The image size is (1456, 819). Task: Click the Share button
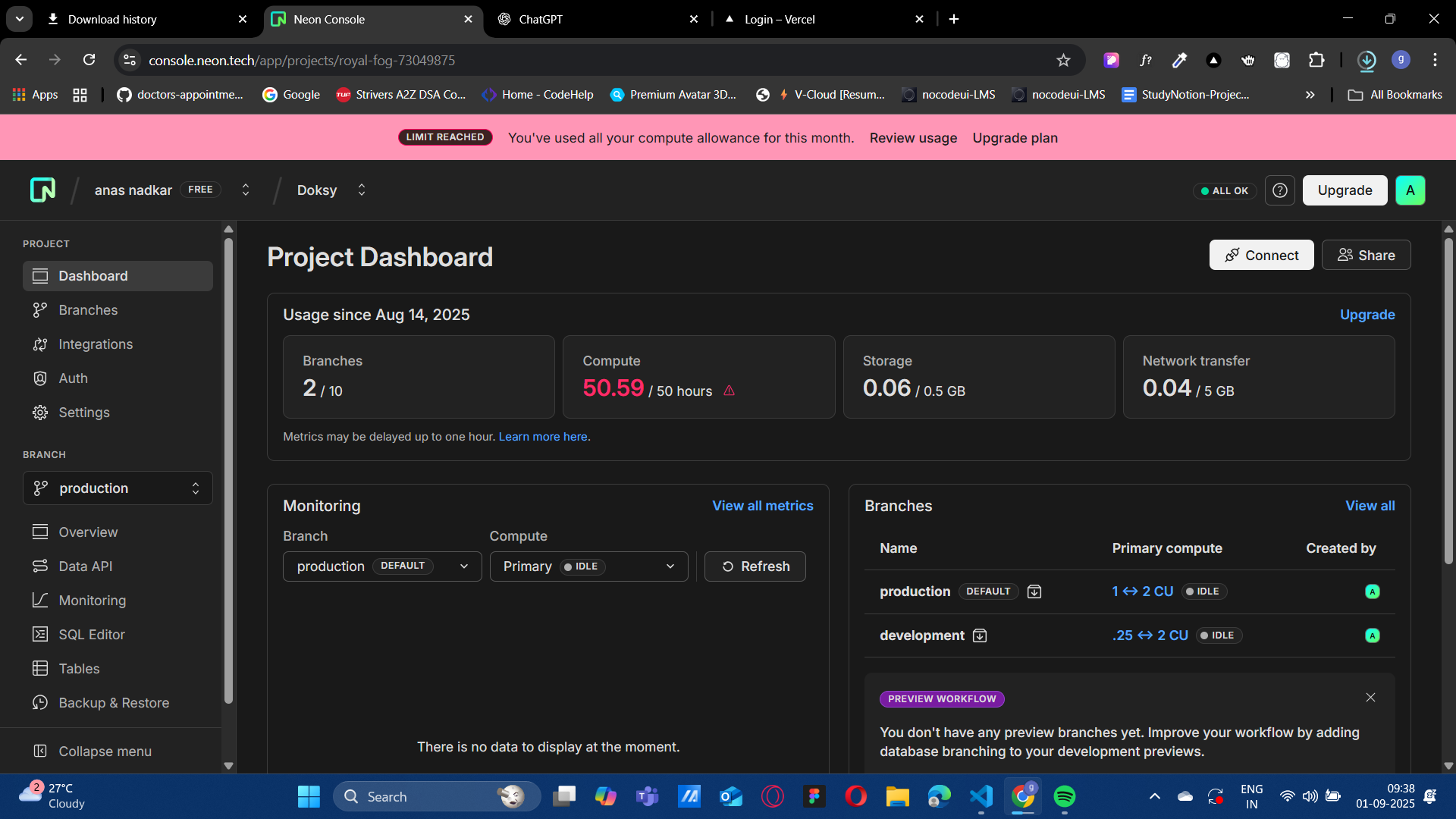1366,256
